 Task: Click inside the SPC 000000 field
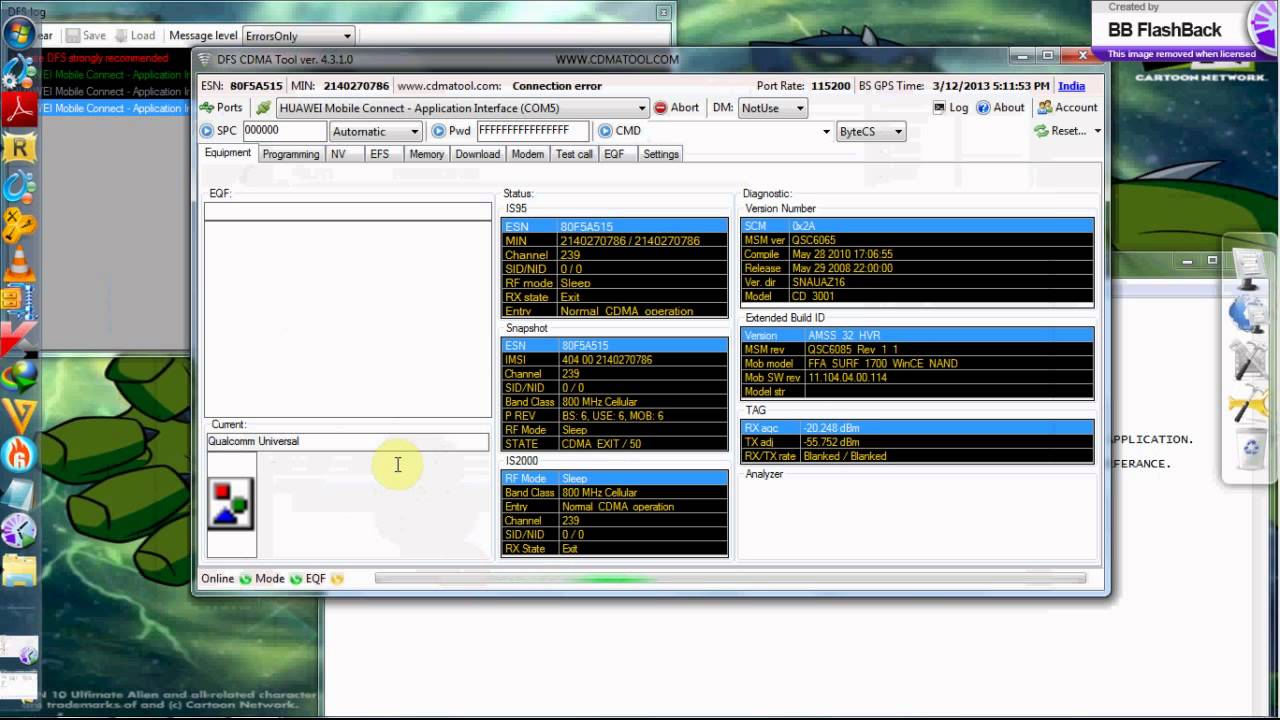click(284, 131)
